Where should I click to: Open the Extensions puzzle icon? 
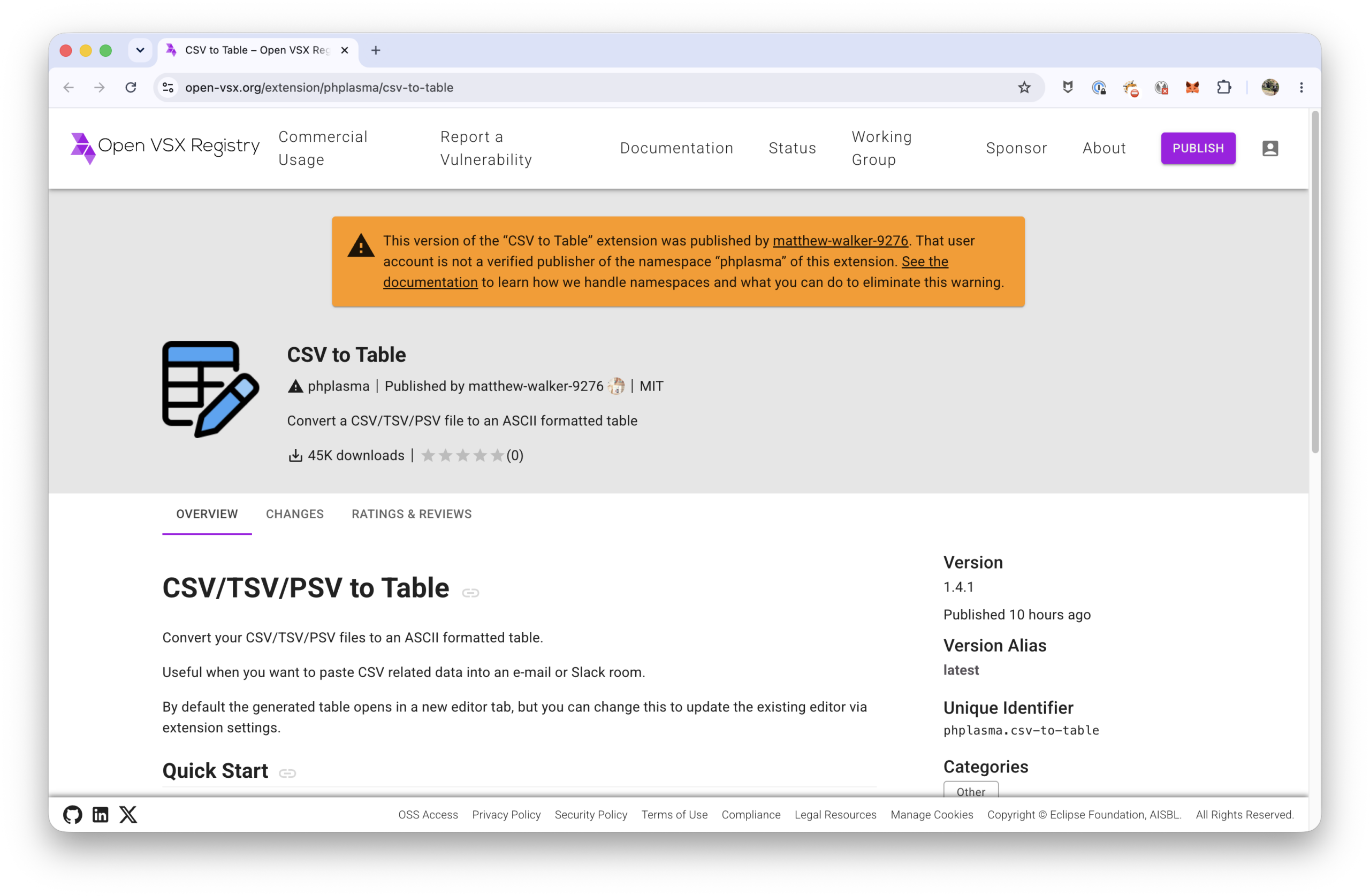pyautogui.click(x=1224, y=88)
